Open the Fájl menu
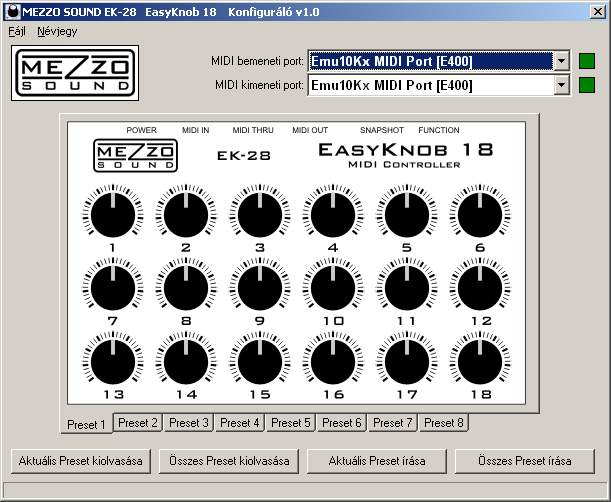Screen dimensions: 611x502 click(x=17, y=31)
